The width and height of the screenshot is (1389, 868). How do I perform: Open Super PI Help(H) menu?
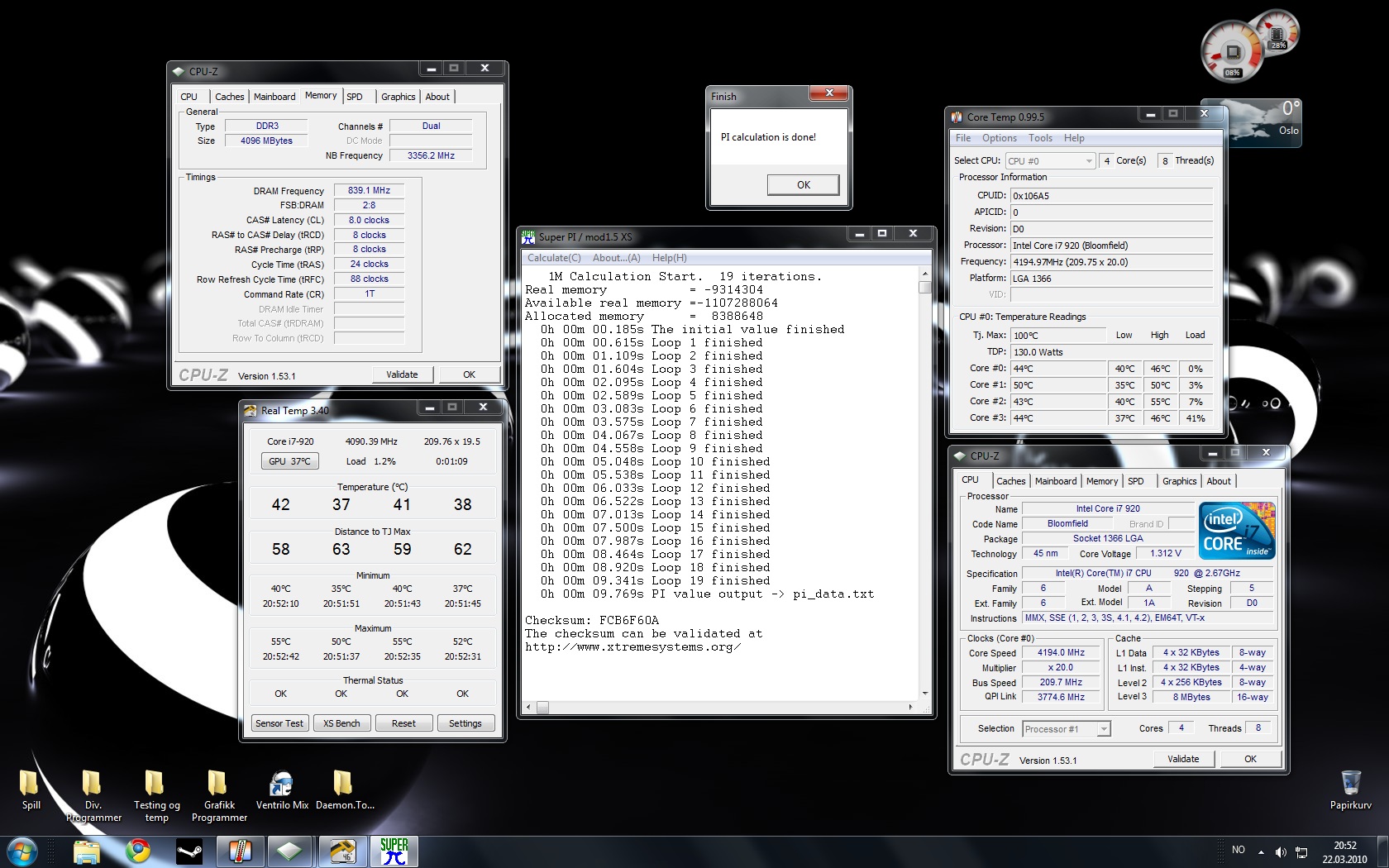[x=669, y=258]
